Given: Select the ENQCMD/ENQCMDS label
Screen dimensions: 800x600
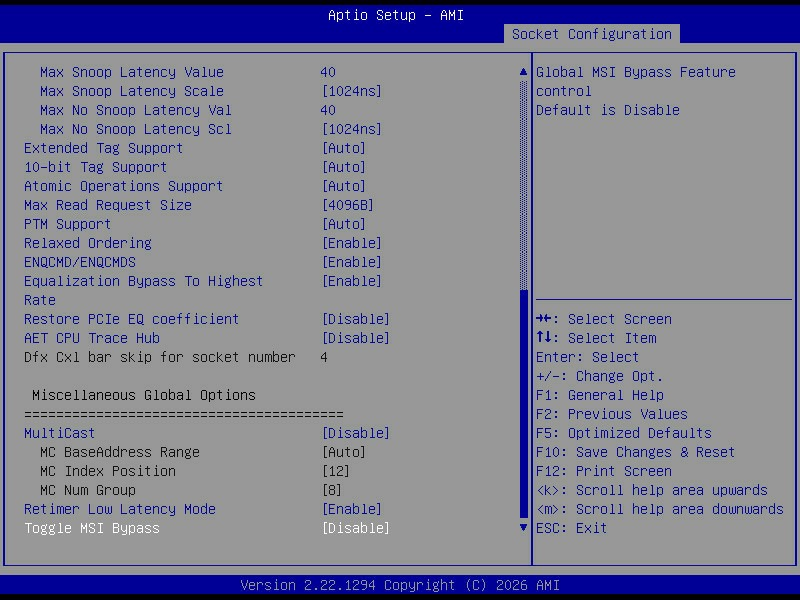Looking at the screenshot, I should pyautogui.click(x=80, y=262).
